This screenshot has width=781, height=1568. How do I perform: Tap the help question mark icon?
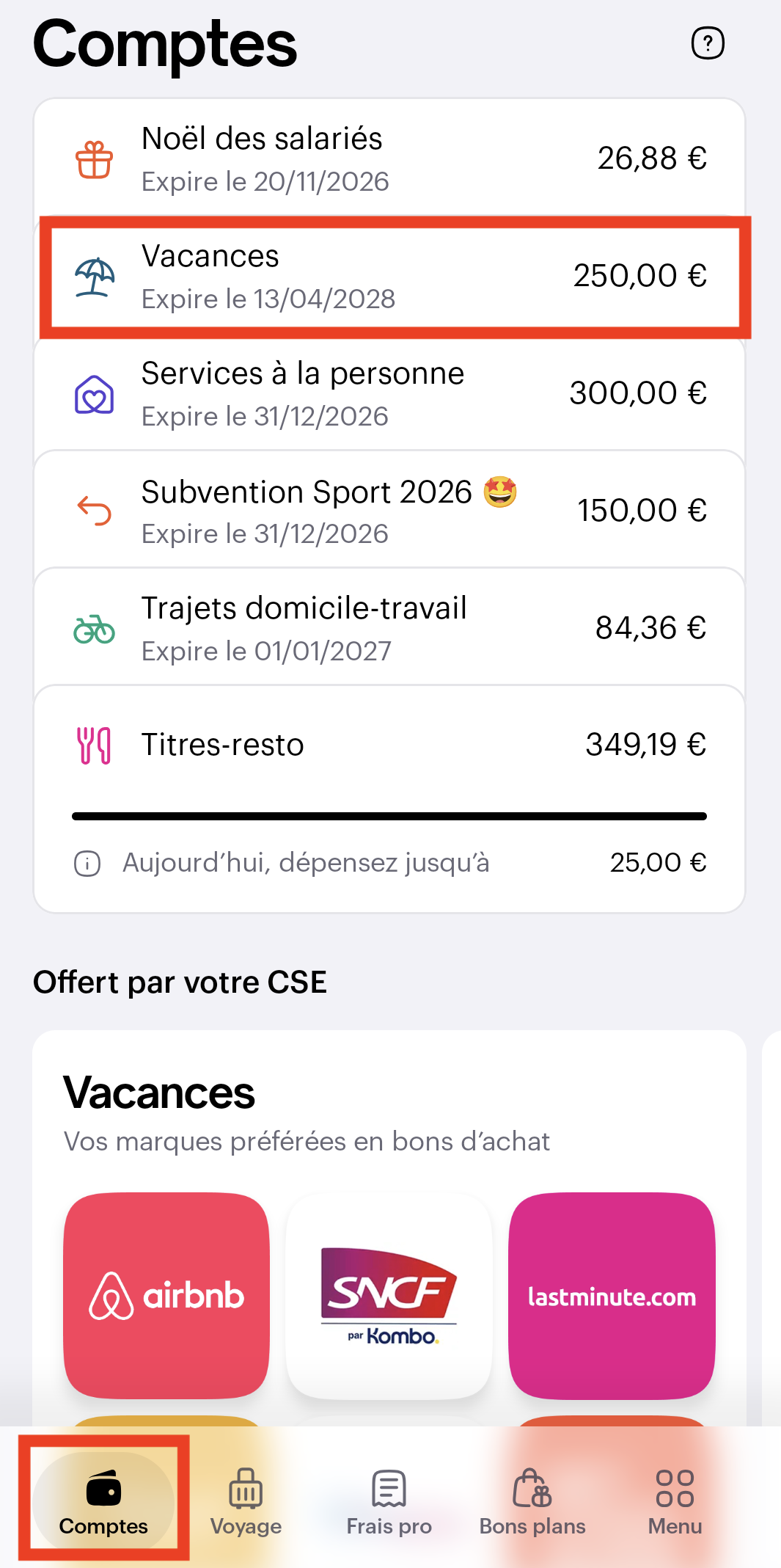click(708, 43)
